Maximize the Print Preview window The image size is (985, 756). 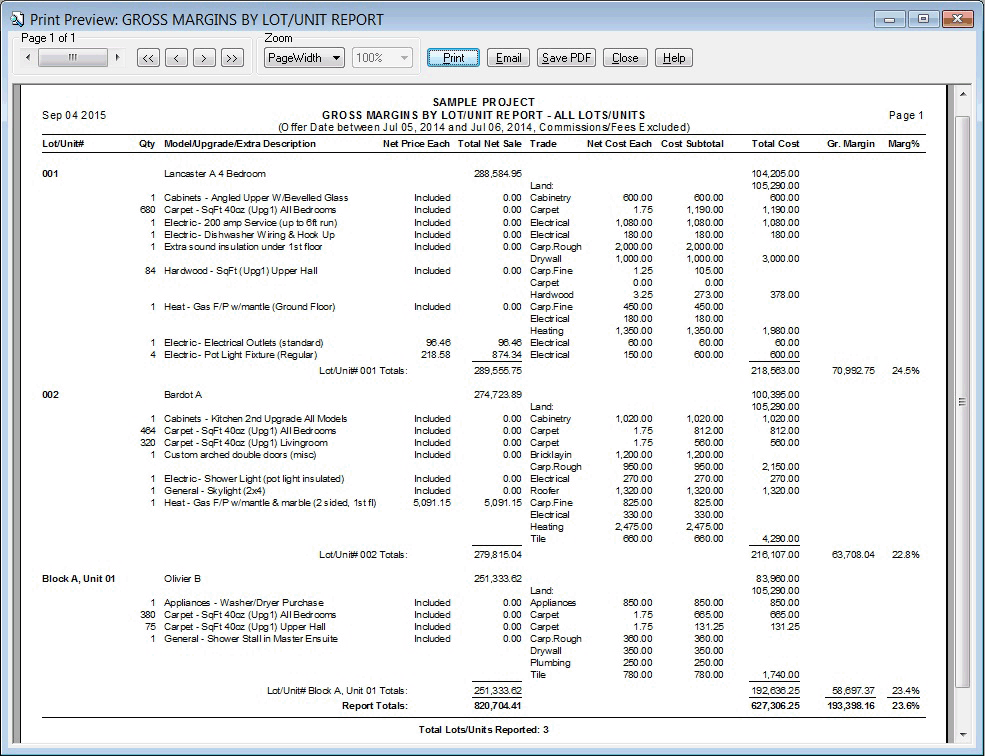tap(923, 19)
